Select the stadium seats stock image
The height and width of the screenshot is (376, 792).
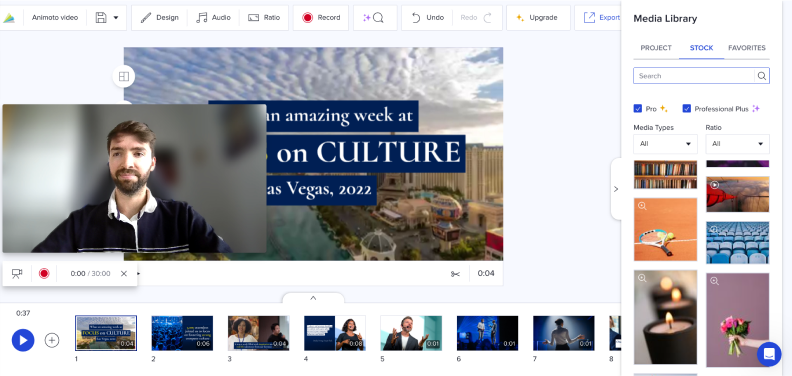737,243
